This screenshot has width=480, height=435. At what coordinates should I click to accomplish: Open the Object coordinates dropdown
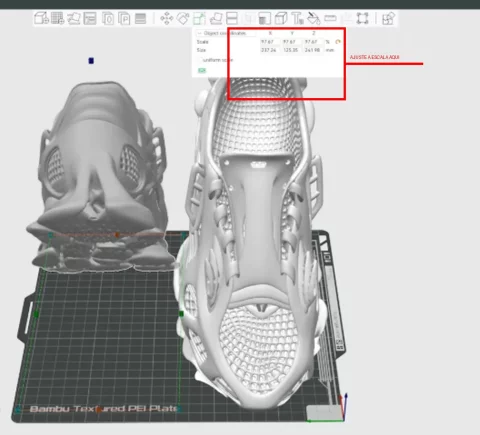226,33
